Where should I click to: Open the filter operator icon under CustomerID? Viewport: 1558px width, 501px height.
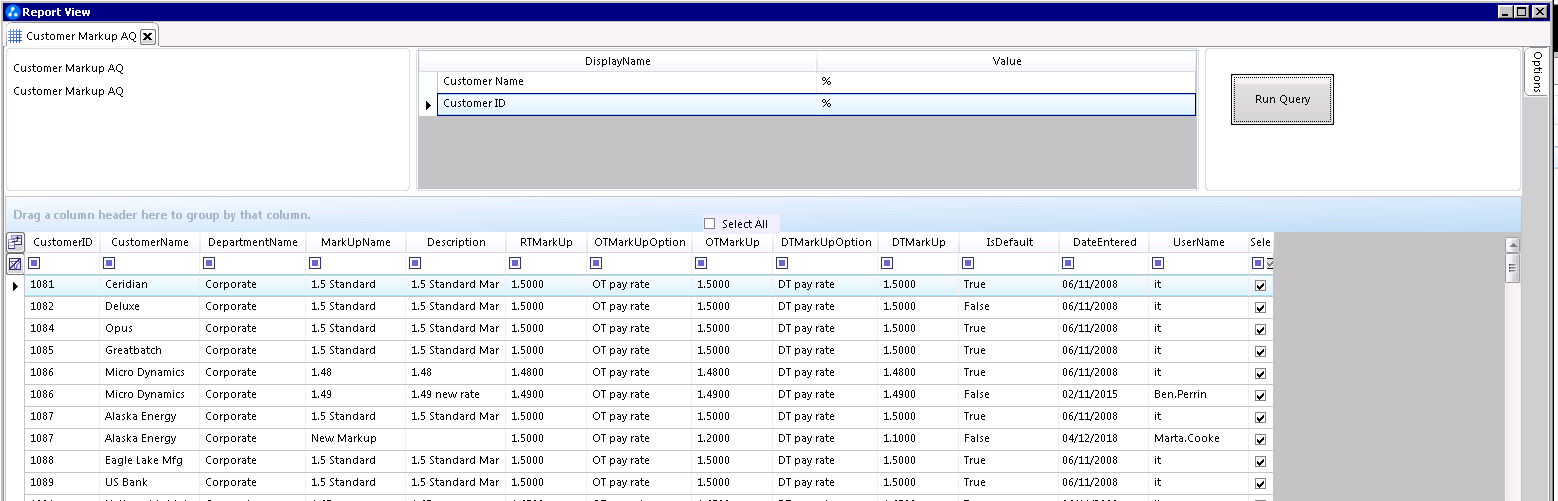coord(34,263)
